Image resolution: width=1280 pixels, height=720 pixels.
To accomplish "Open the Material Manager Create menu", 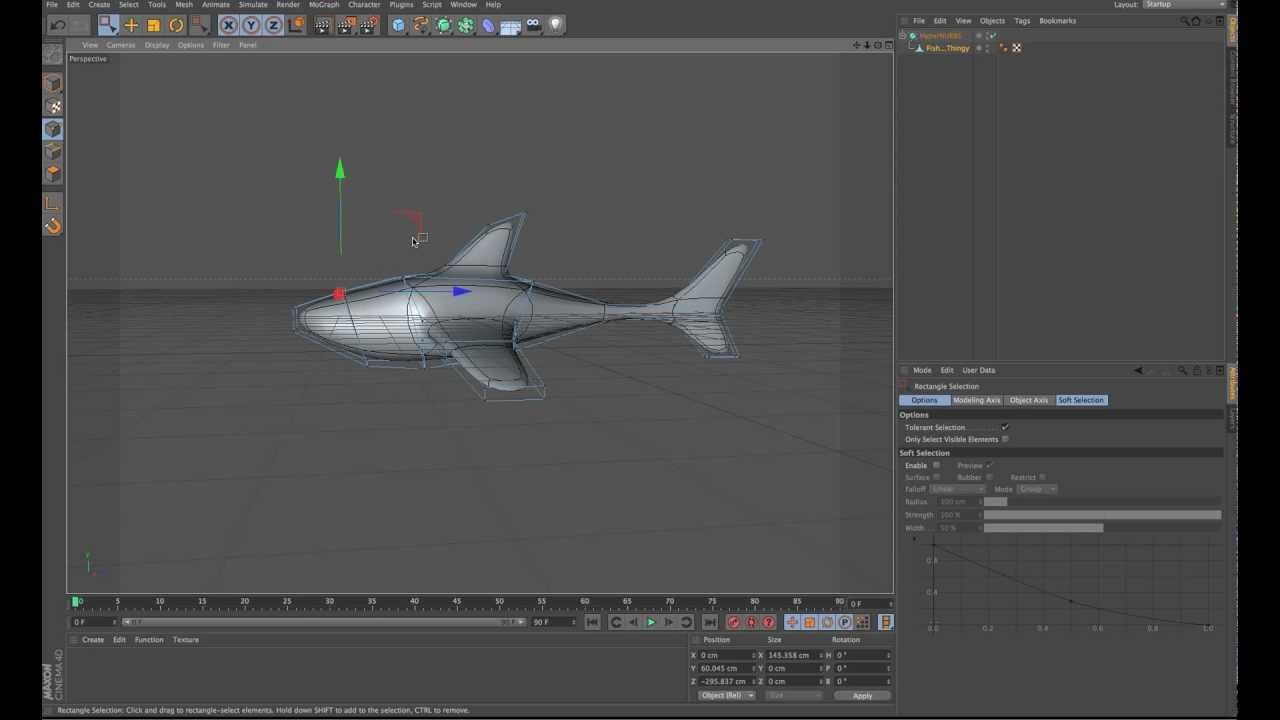I will 93,640.
